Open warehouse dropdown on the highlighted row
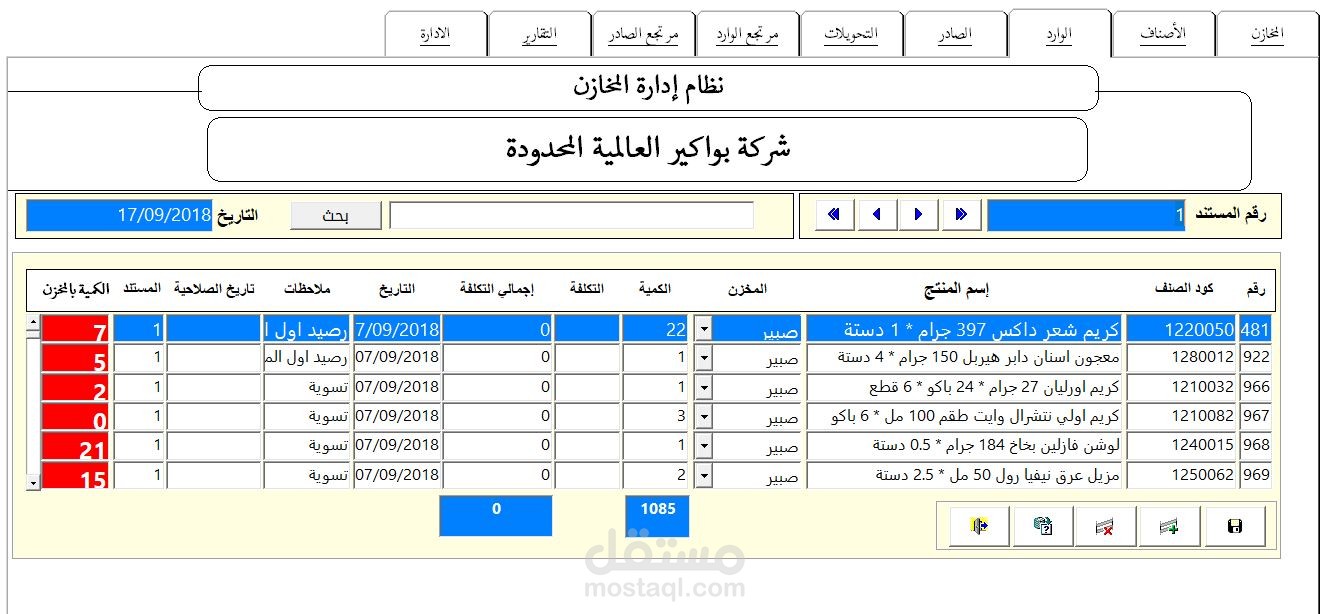The height and width of the screenshot is (614, 1330). pyautogui.click(x=705, y=327)
